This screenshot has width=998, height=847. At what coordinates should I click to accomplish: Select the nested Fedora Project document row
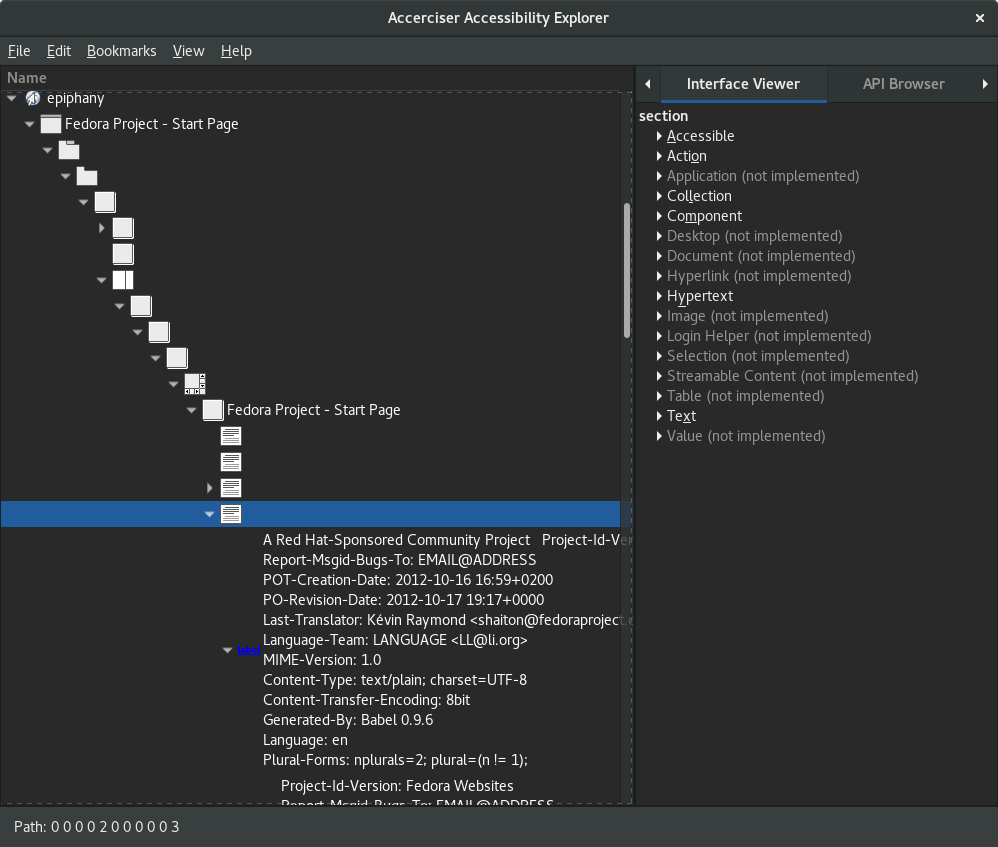314,410
